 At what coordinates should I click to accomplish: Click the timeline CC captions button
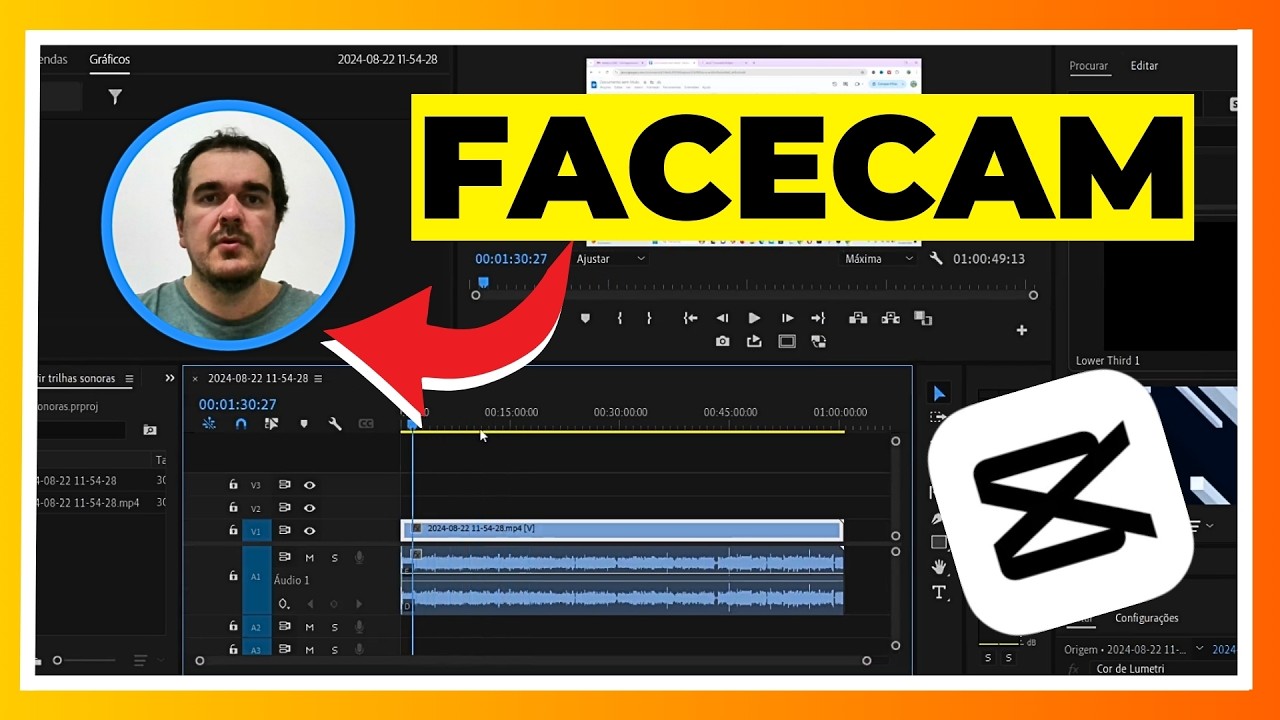coord(366,424)
